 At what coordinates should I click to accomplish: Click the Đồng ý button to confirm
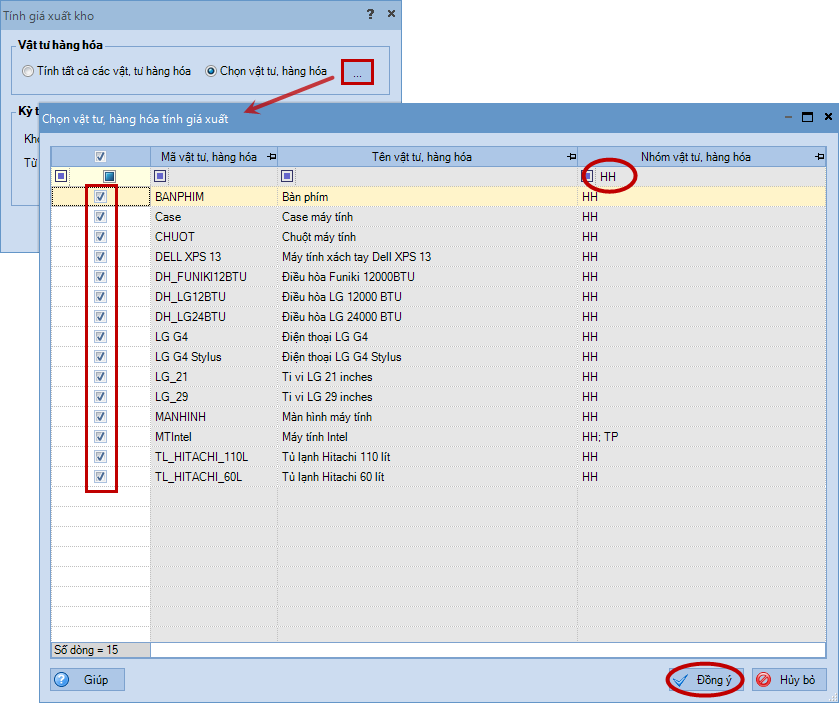coord(704,680)
